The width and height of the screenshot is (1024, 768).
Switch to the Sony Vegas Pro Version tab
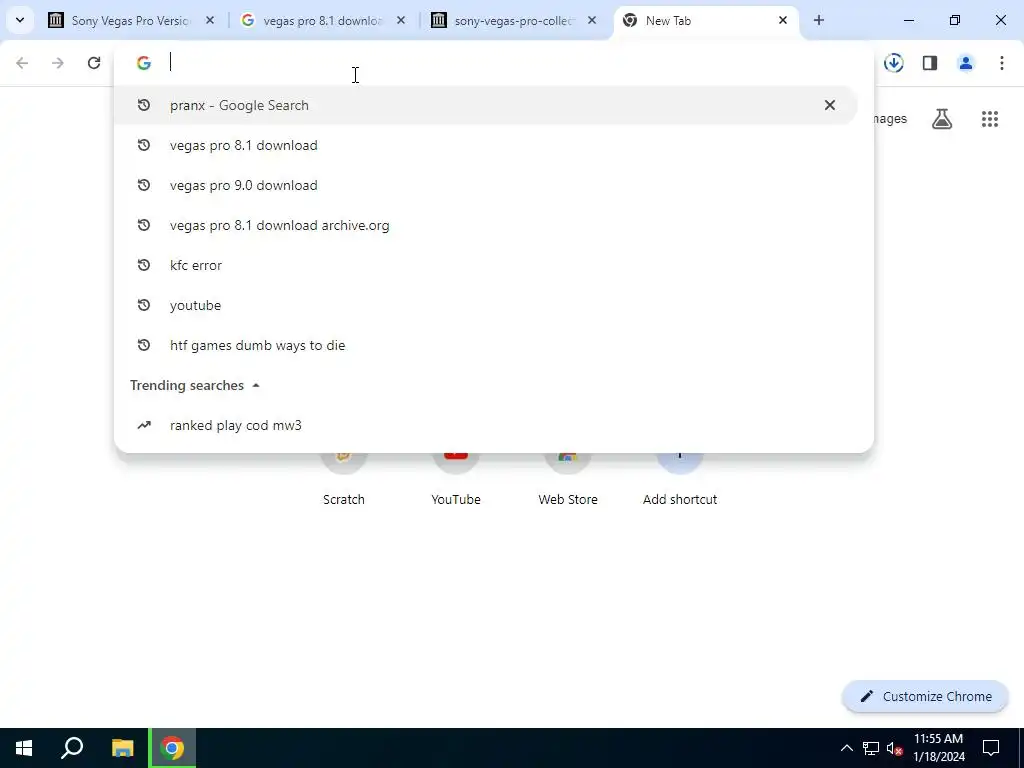[129, 20]
